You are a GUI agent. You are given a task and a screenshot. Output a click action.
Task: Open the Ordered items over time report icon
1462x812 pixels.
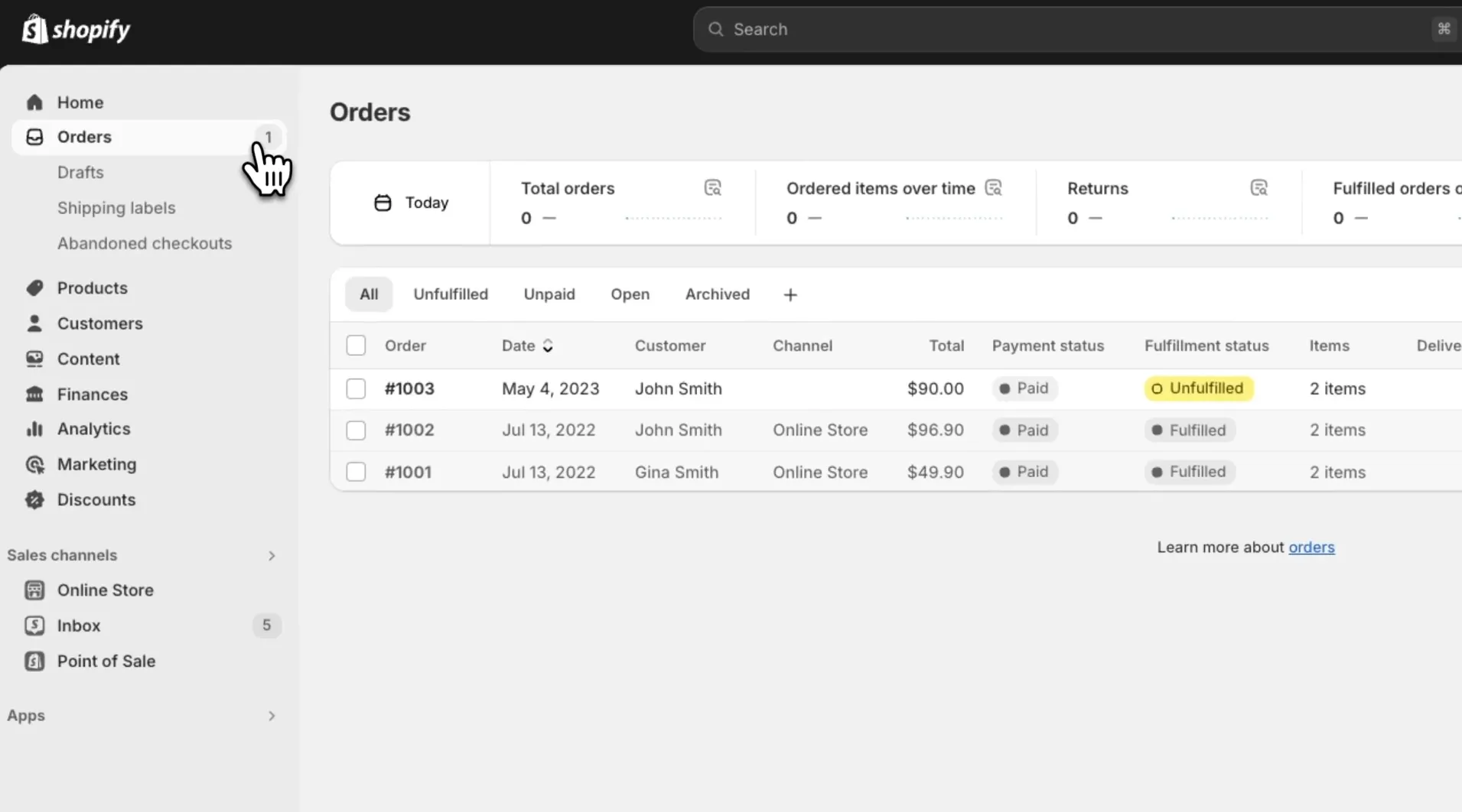pyautogui.click(x=993, y=188)
